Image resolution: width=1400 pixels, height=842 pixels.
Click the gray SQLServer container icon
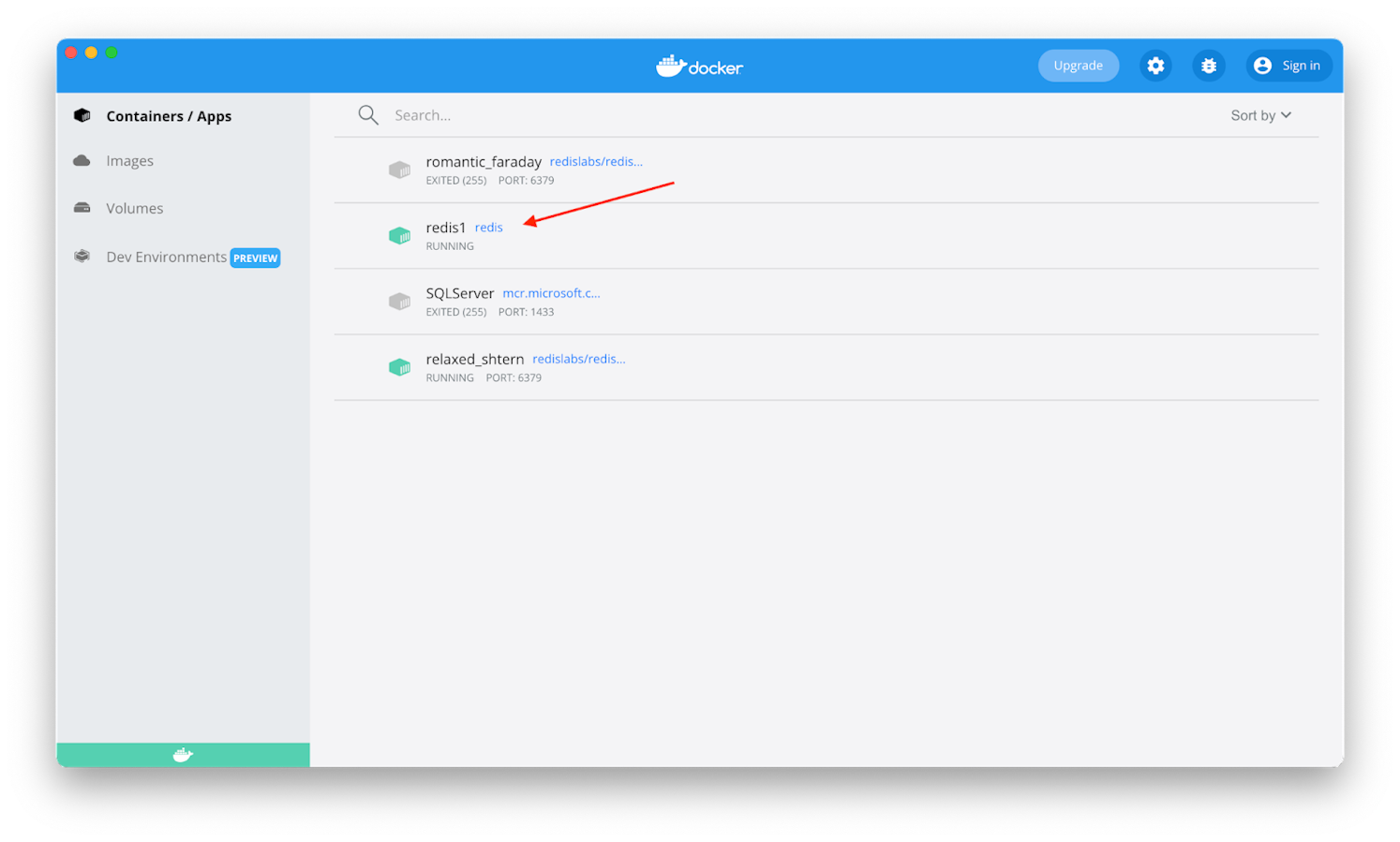(x=399, y=302)
